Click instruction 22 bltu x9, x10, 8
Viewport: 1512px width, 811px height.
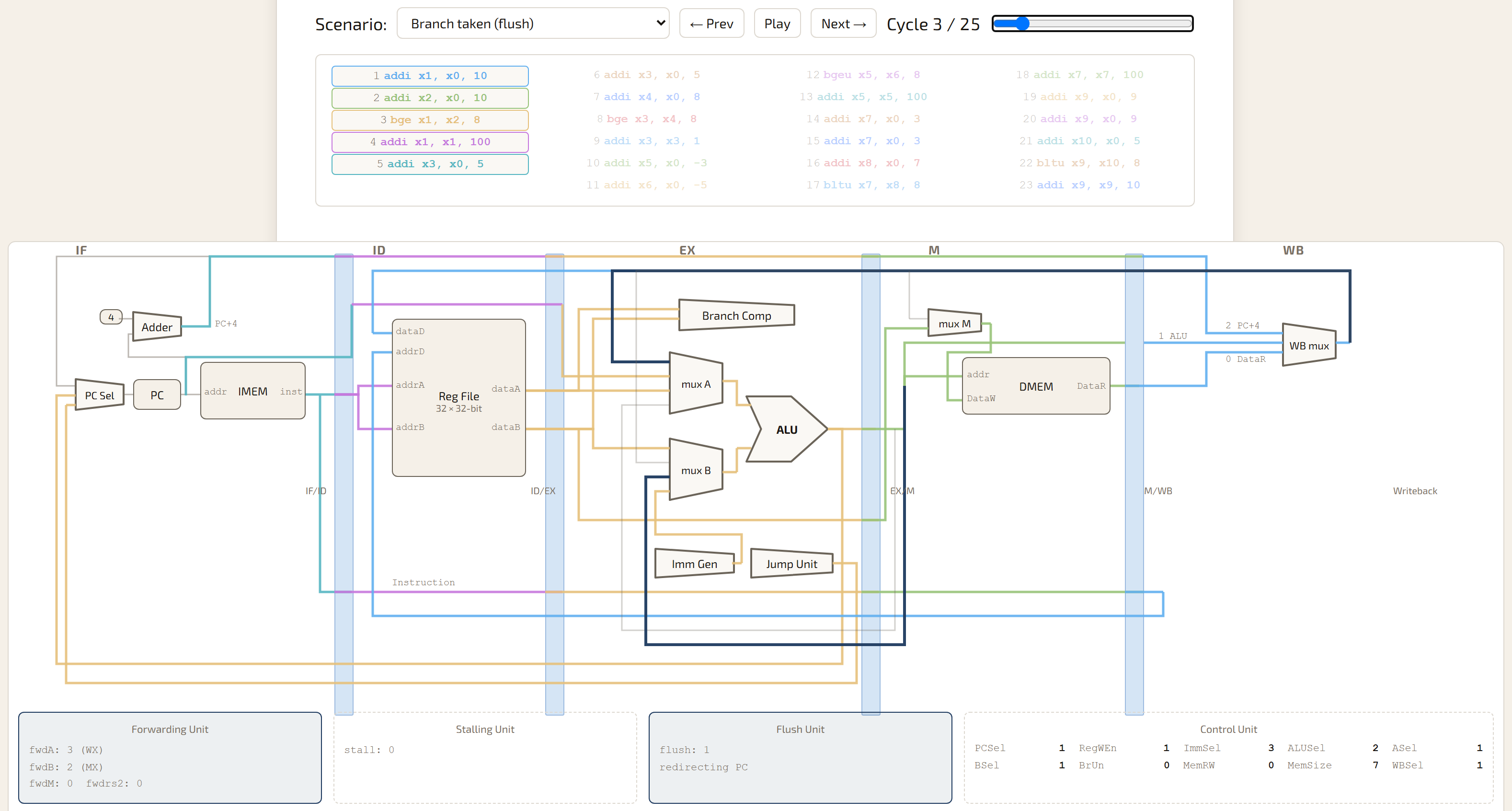click(1079, 162)
